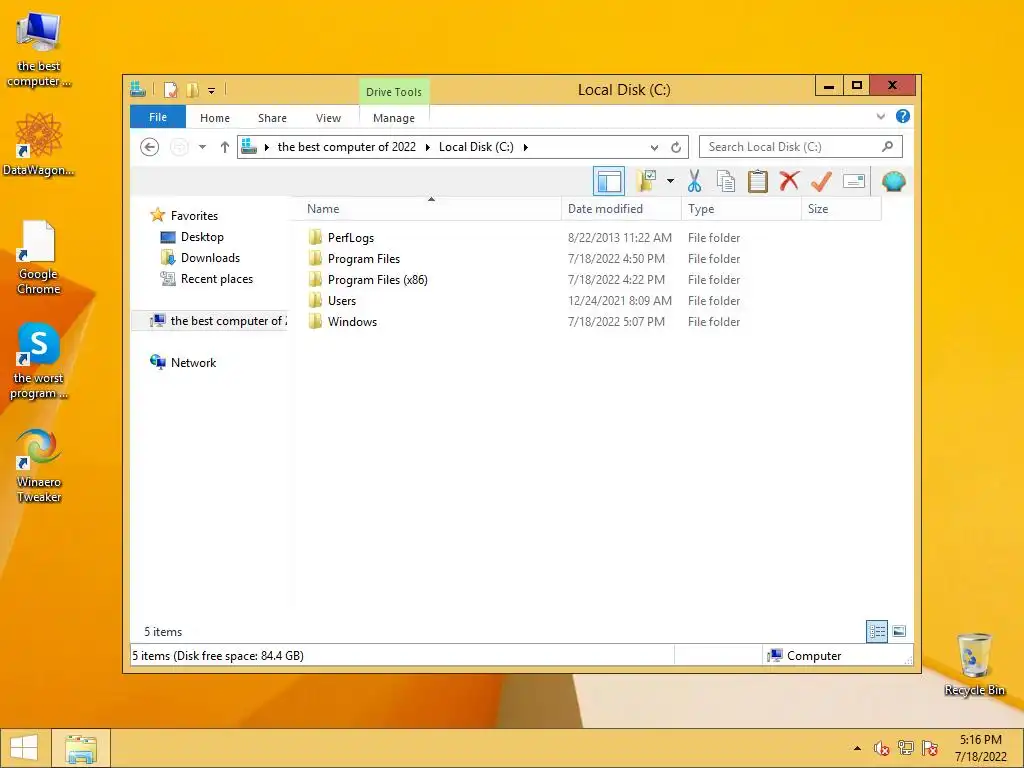Click File Explorer on the taskbar
This screenshot has height=768, width=1024.
coord(81,748)
